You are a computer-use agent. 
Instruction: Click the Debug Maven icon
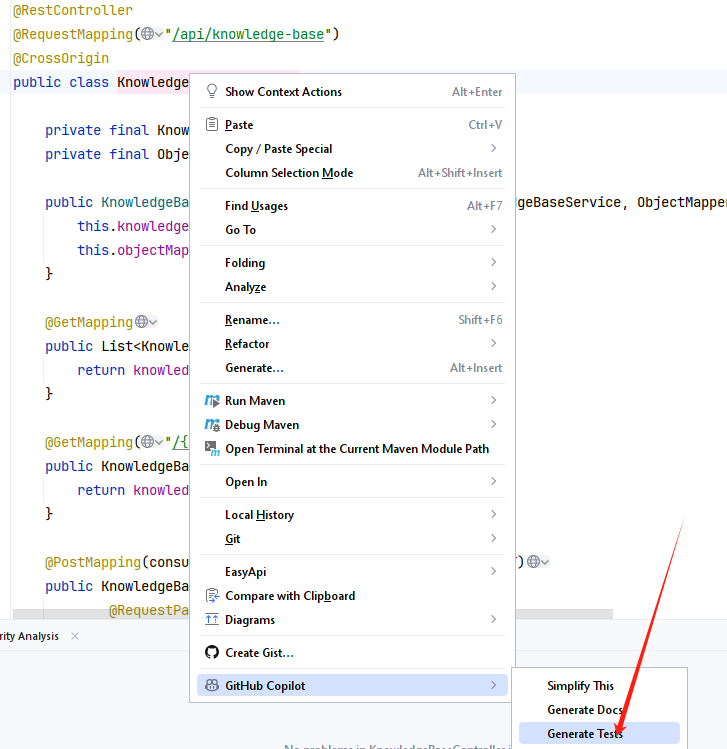(x=212, y=425)
